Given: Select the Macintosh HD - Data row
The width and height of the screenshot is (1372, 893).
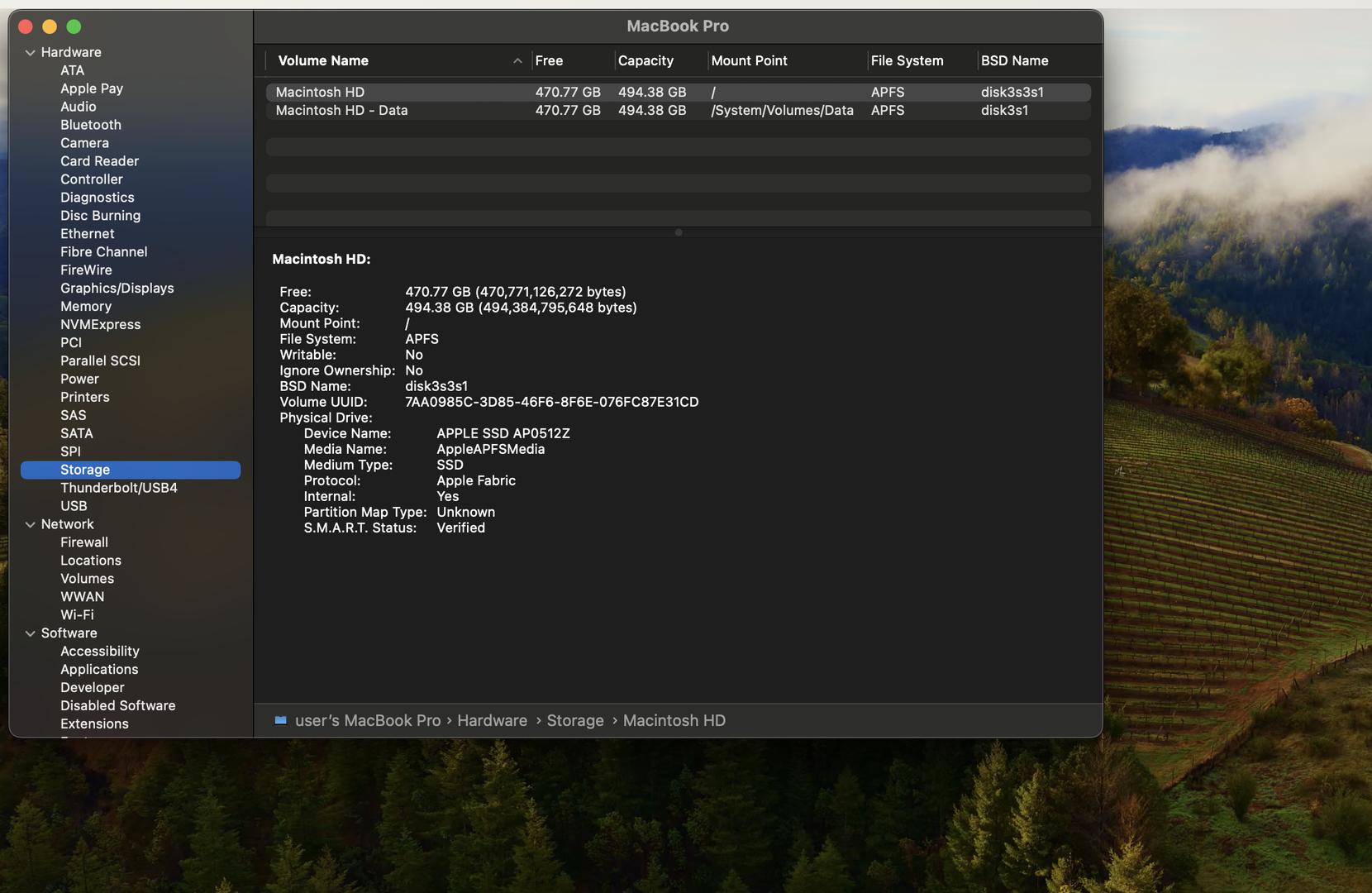Looking at the screenshot, I should (678, 111).
